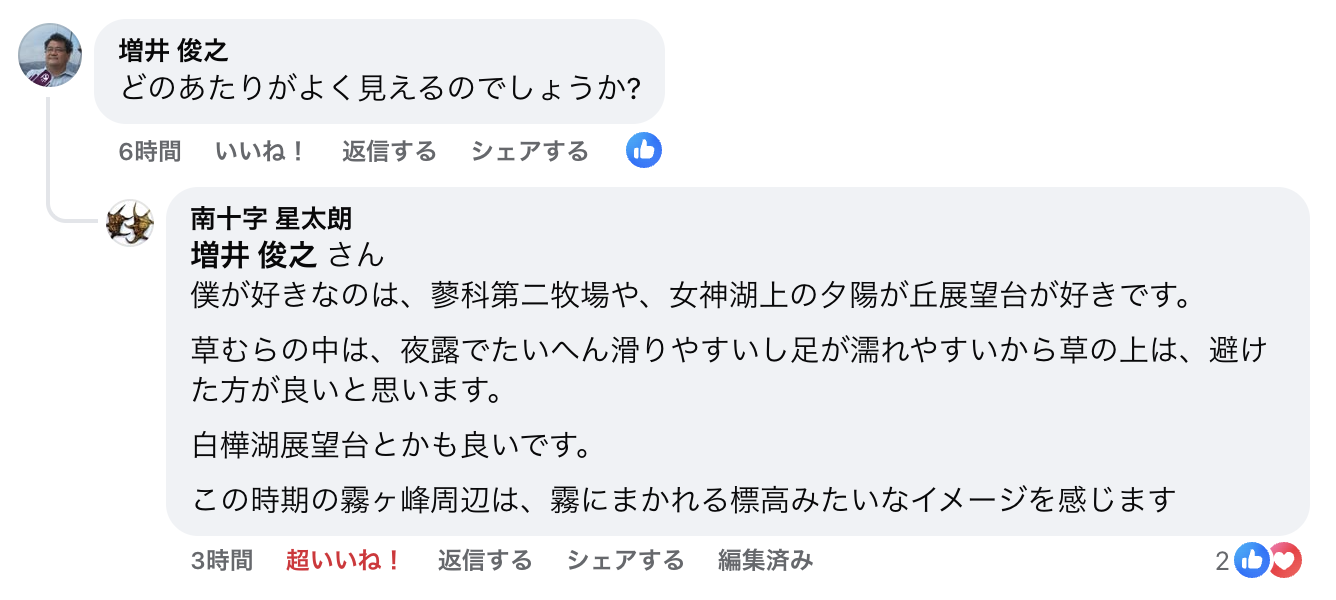
Task: Open 南十字 星太朗's profile avatar
Action: 130,222
